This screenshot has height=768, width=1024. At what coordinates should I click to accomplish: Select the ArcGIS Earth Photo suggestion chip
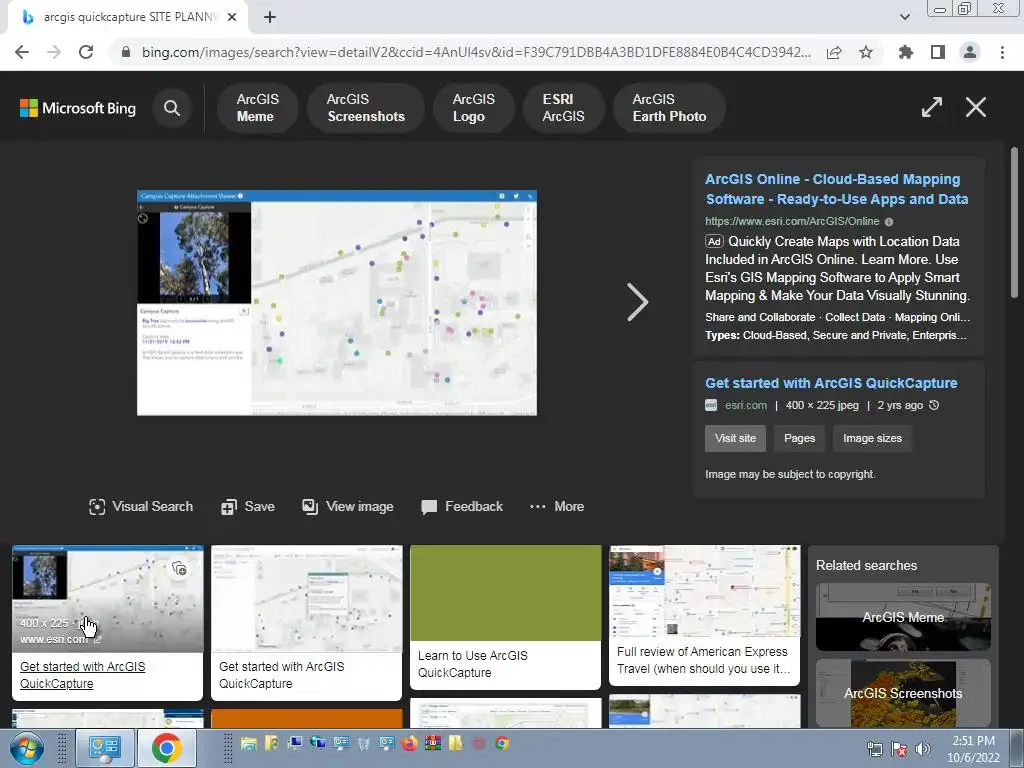coord(669,108)
